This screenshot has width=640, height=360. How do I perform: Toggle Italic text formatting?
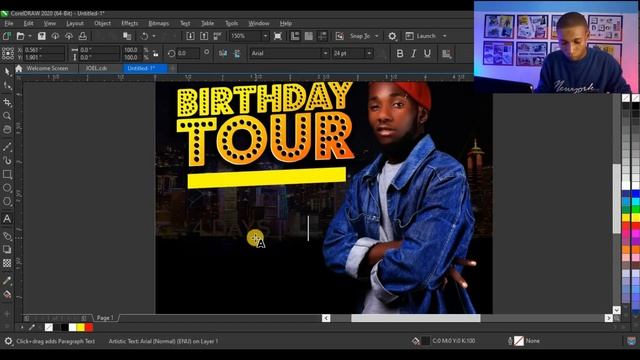click(413, 53)
